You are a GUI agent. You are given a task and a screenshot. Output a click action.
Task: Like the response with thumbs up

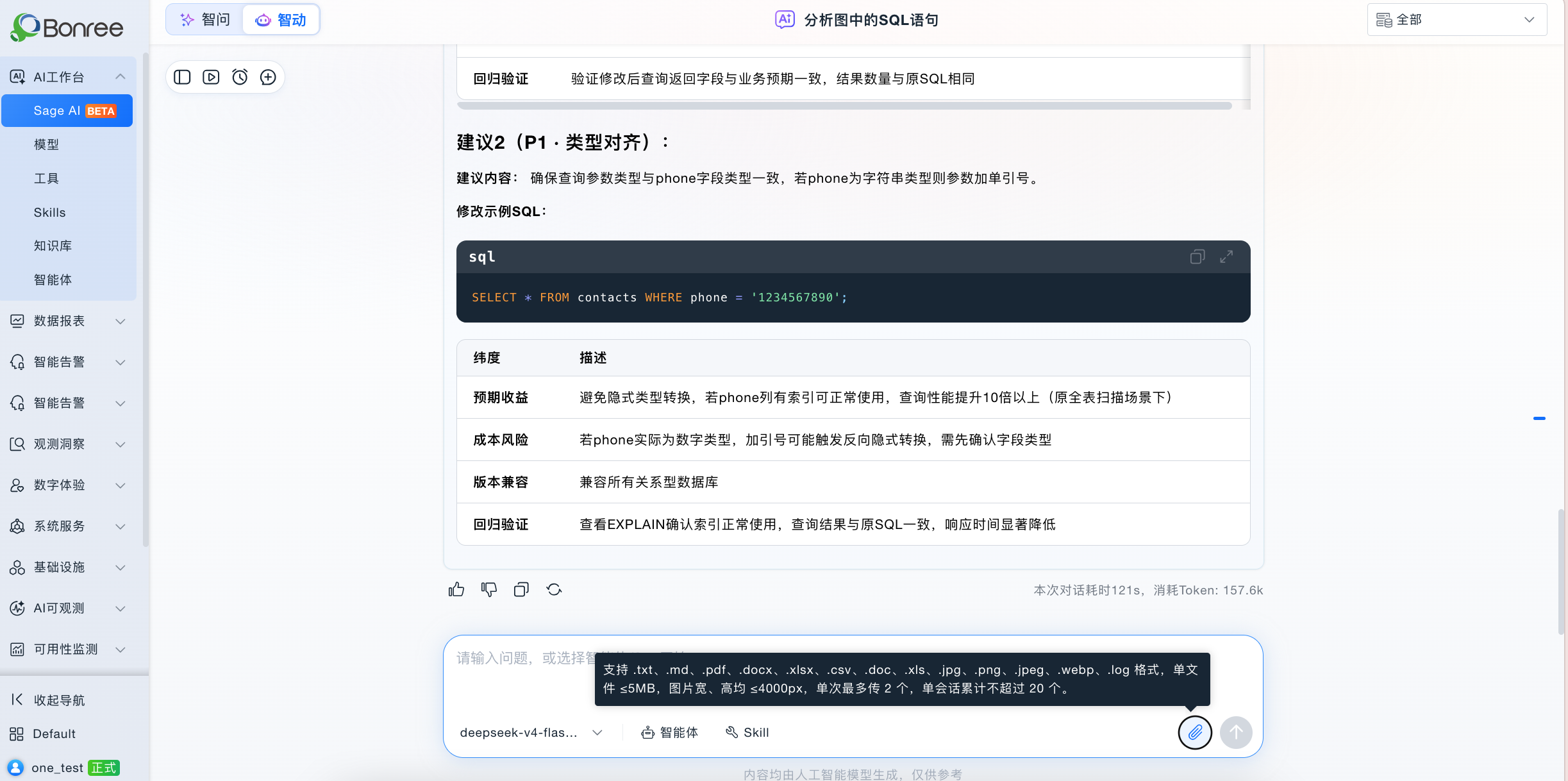[x=456, y=589]
